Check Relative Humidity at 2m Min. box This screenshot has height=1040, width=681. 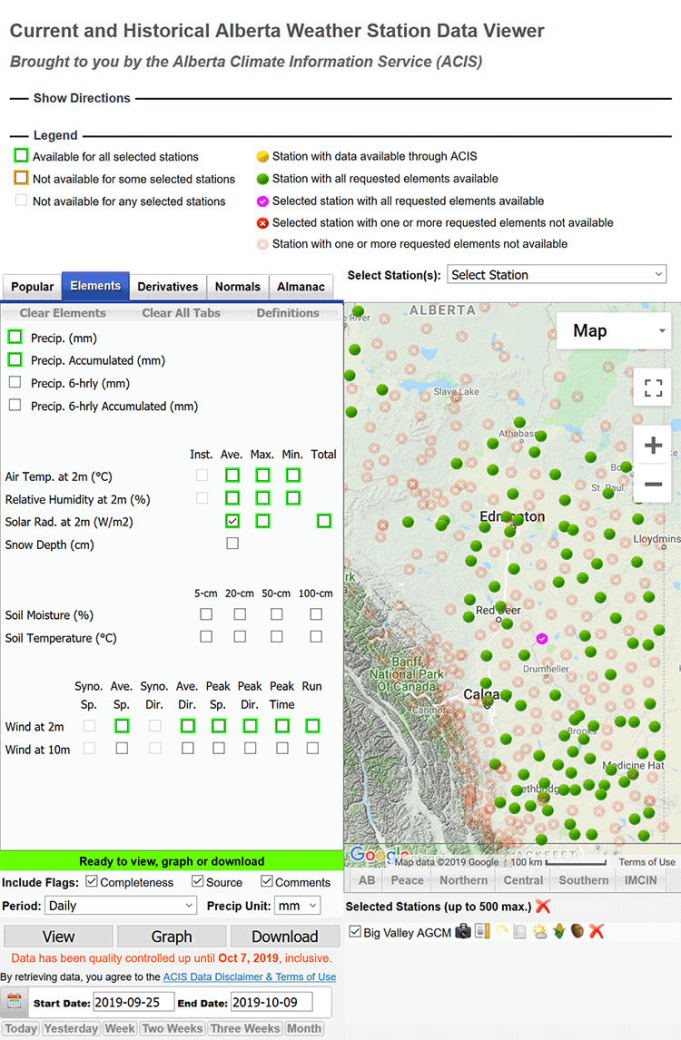293,498
